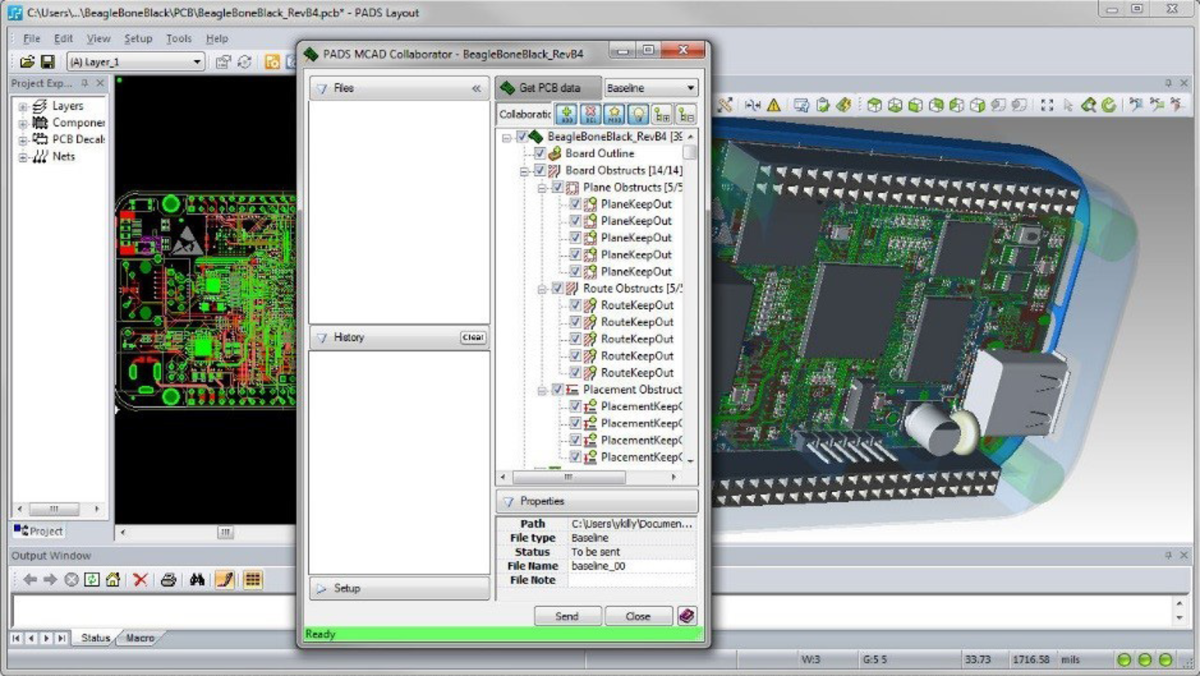Toggle the Route Obstructs checkbox
The width and height of the screenshot is (1200, 676).
pos(558,288)
